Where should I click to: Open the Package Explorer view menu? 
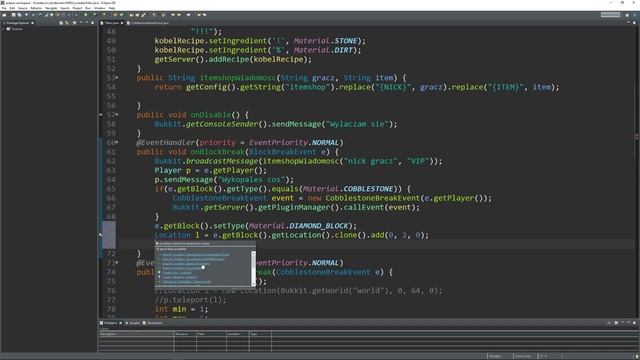[x=80, y=23]
